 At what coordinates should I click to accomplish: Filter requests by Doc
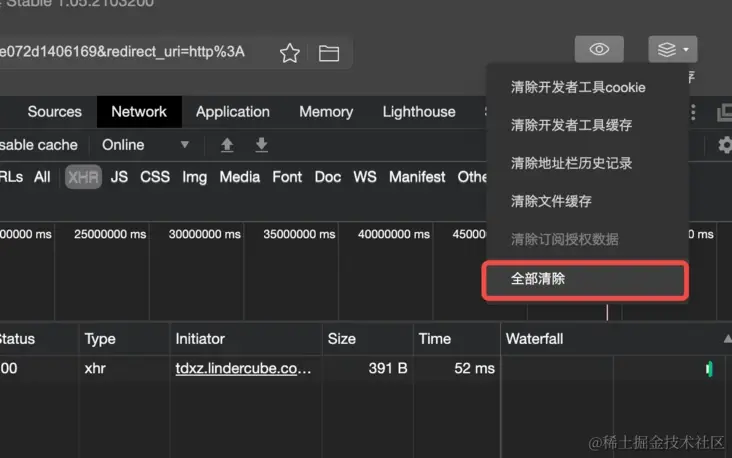328,177
